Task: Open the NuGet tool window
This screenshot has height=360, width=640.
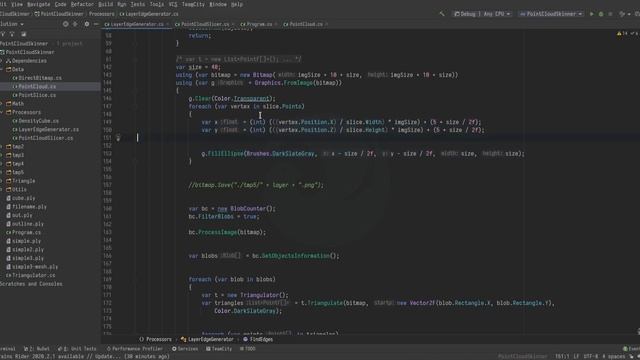Action: coord(37,349)
